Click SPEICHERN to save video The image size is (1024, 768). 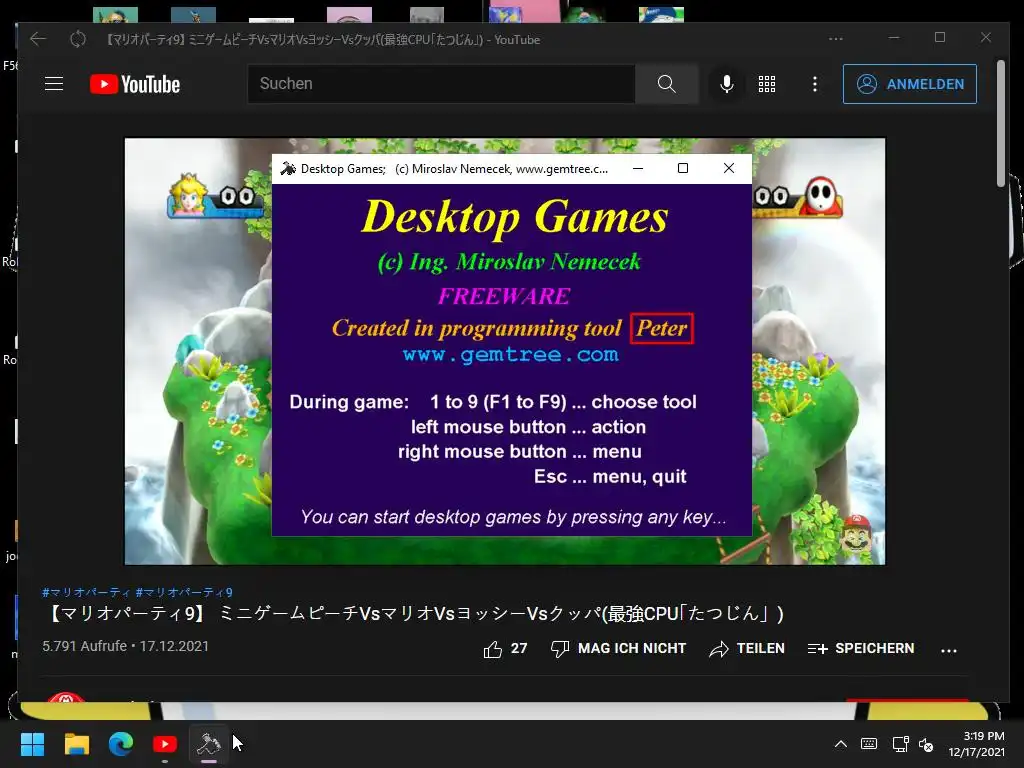(x=861, y=648)
